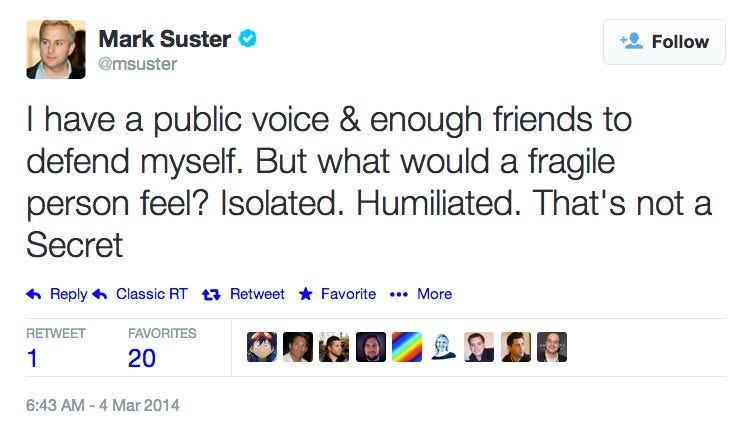The height and width of the screenshot is (431, 745).
Task: Open the anime character avatar
Action: (x=262, y=347)
